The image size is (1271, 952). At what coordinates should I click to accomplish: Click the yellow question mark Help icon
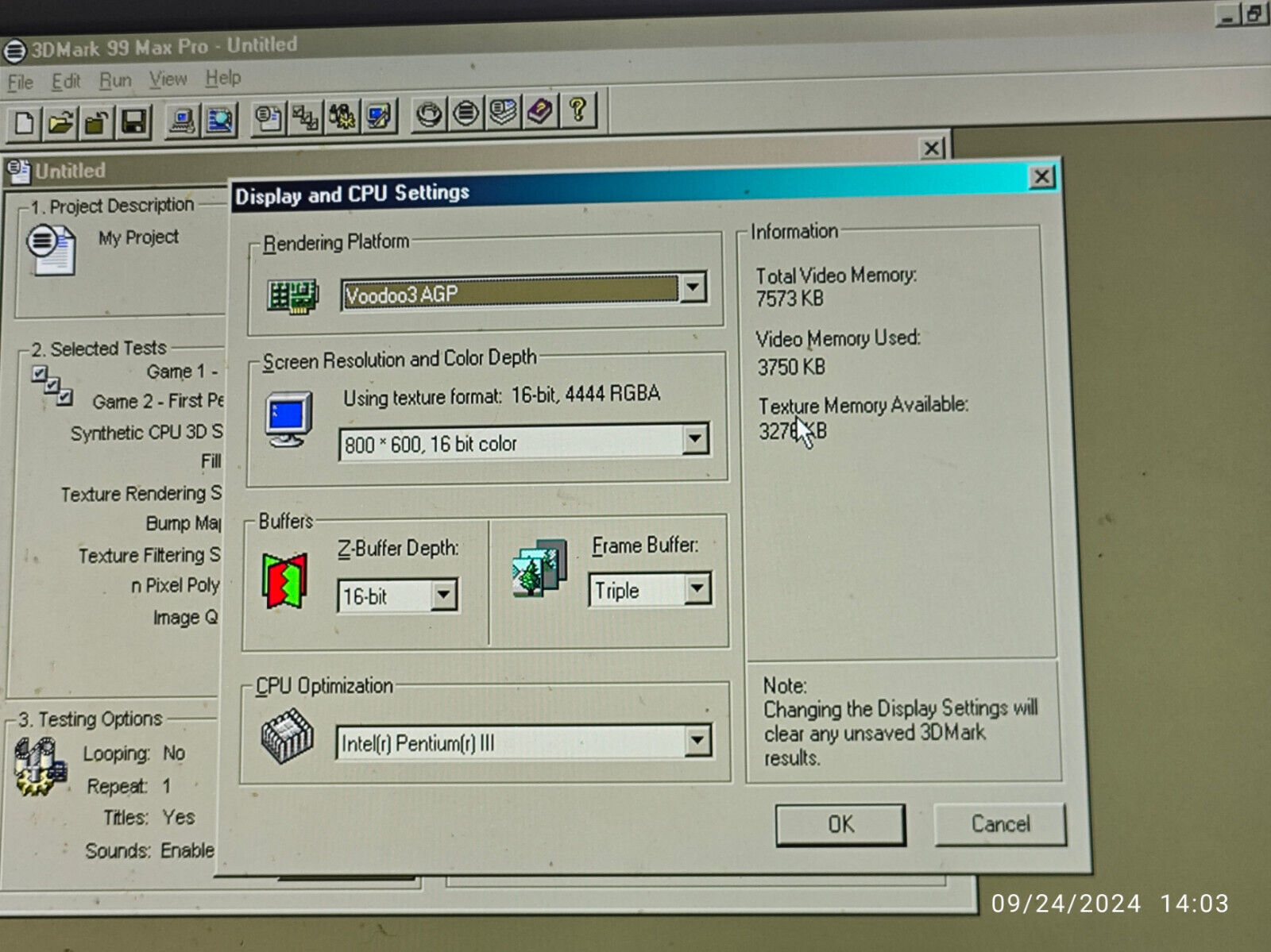coord(578,110)
